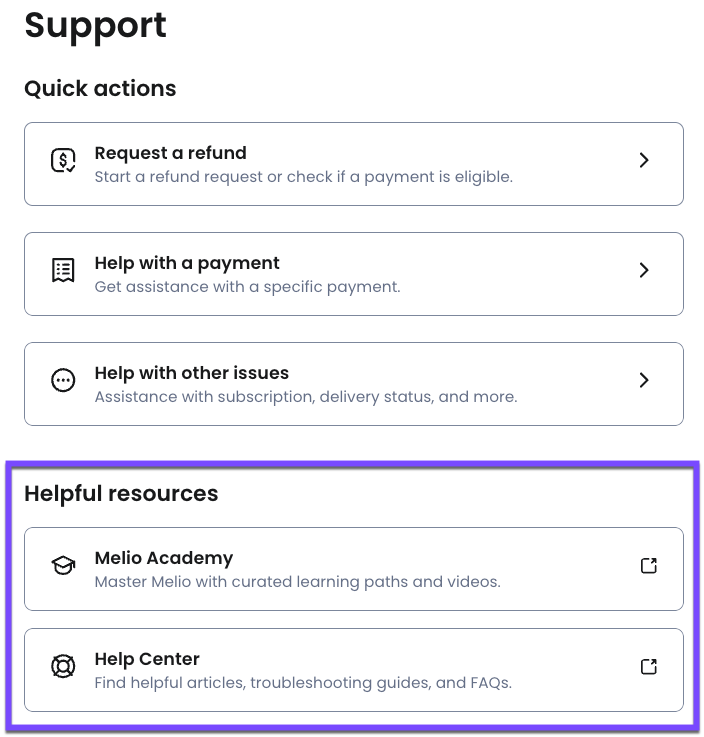
Task: Open the Melio Academy title link
Action: 163,558
